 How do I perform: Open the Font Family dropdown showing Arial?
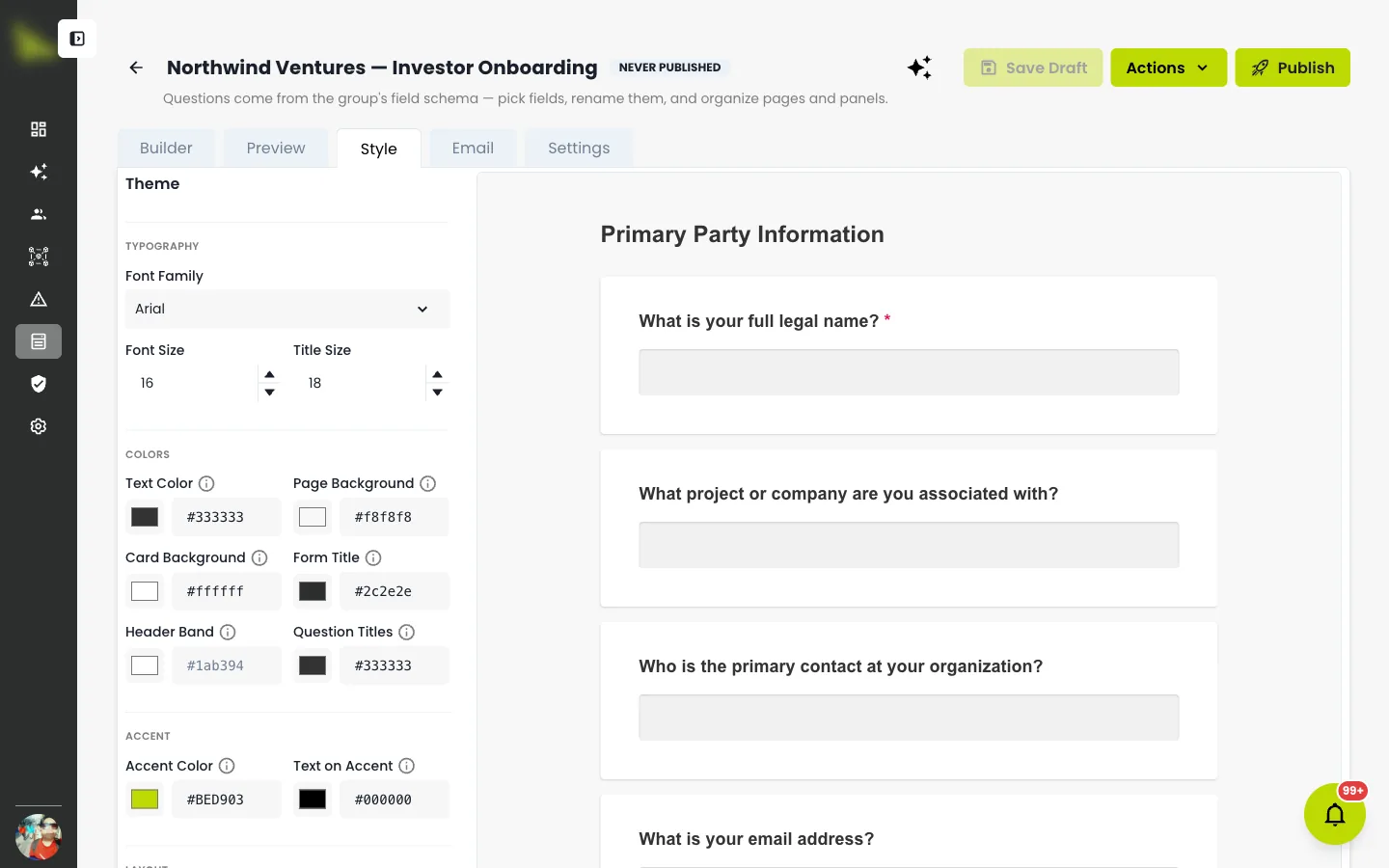coord(287,309)
